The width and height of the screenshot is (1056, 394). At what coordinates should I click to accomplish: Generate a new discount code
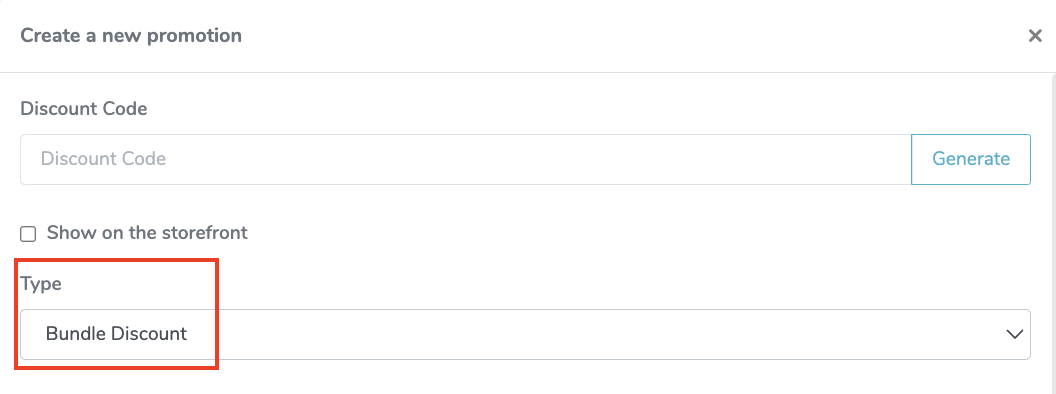970,159
